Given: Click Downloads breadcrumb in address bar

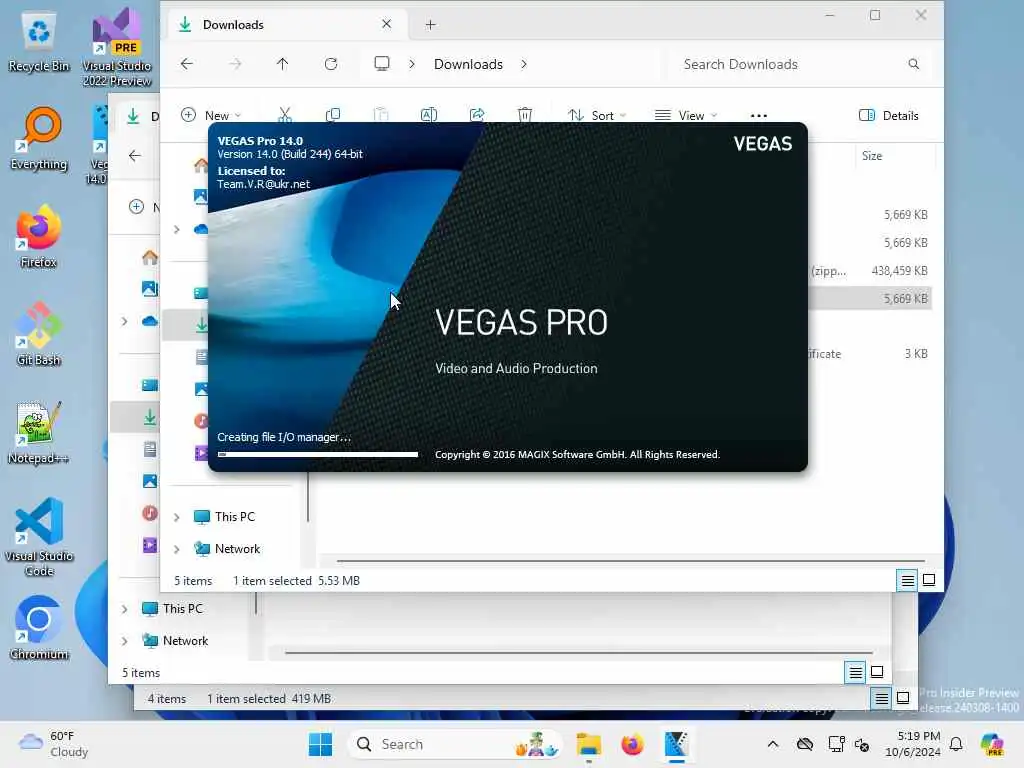Looking at the screenshot, I should [x=468, y=64].
